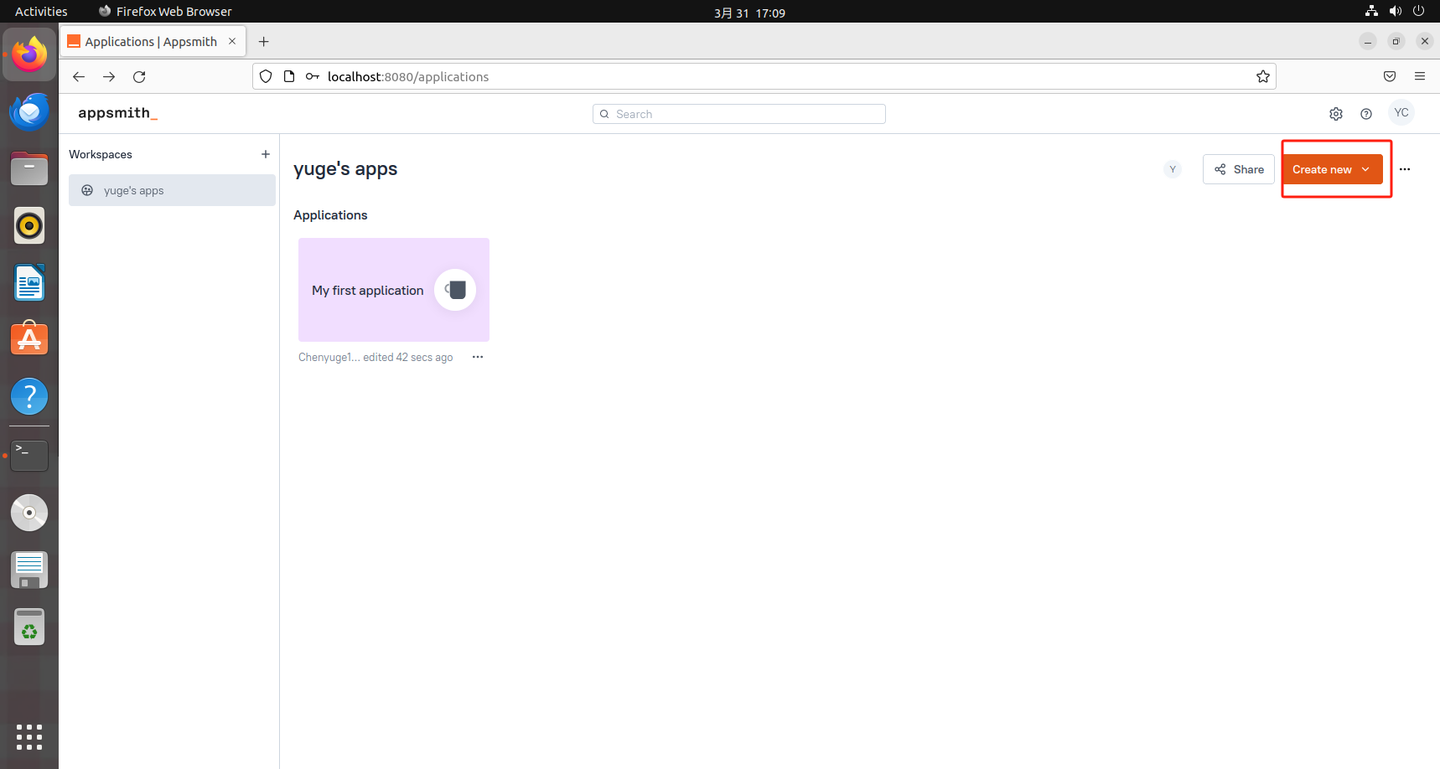
Task: Open Activities in the top bar
Action: [x=40, y=11]
